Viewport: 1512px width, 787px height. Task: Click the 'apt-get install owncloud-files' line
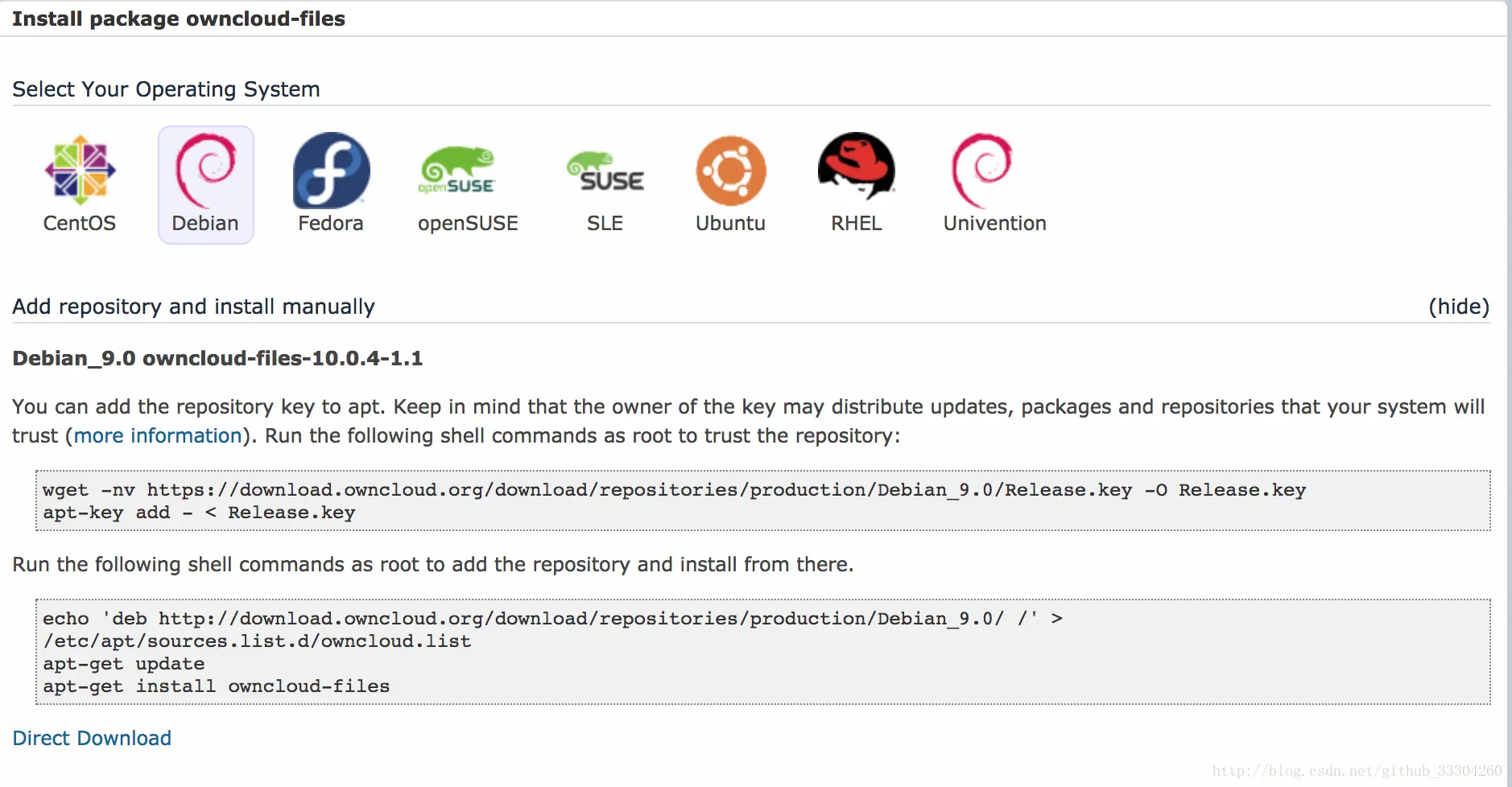coord(217,686)
